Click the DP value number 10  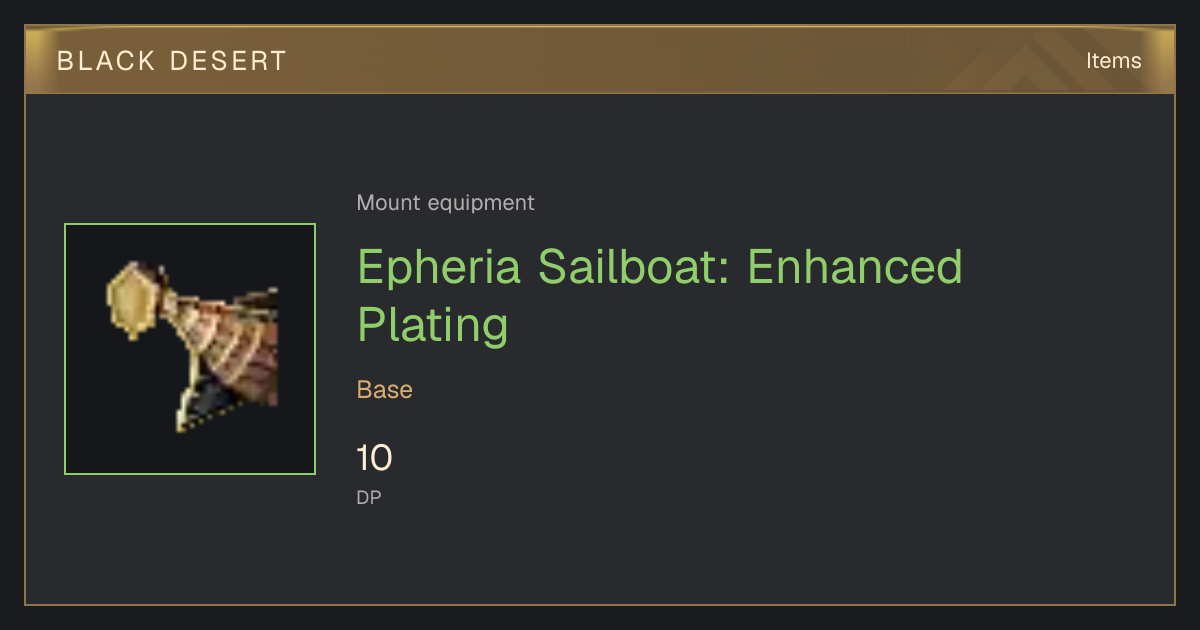pos(375,459)
